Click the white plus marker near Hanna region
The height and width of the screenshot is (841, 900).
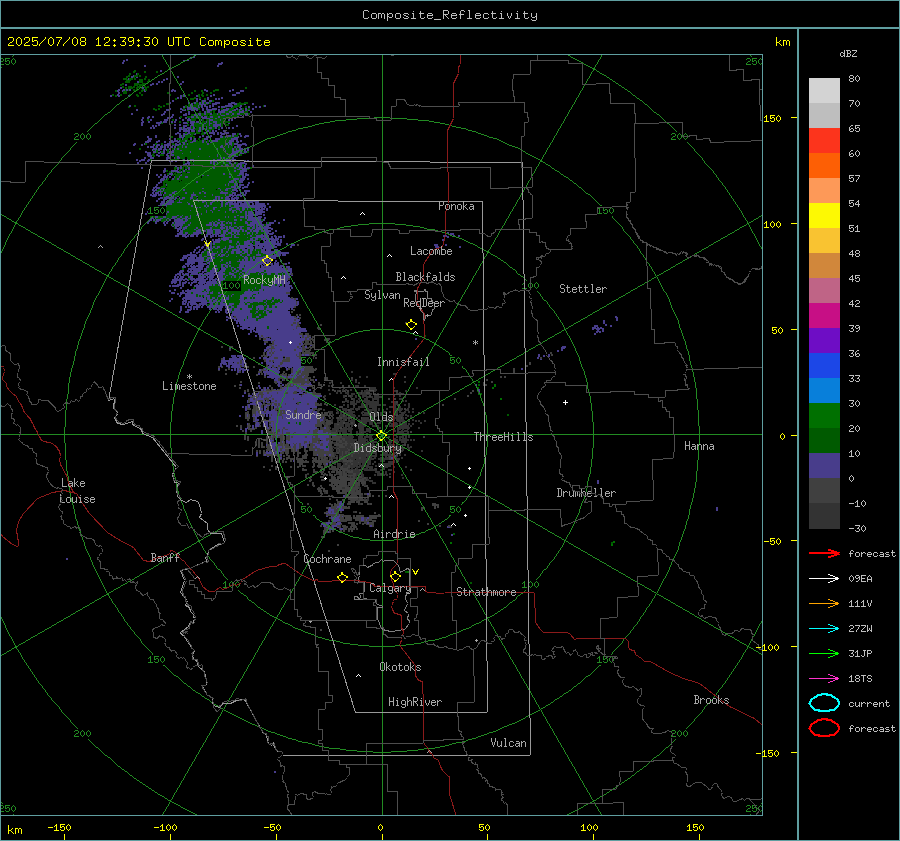point(565,402)
